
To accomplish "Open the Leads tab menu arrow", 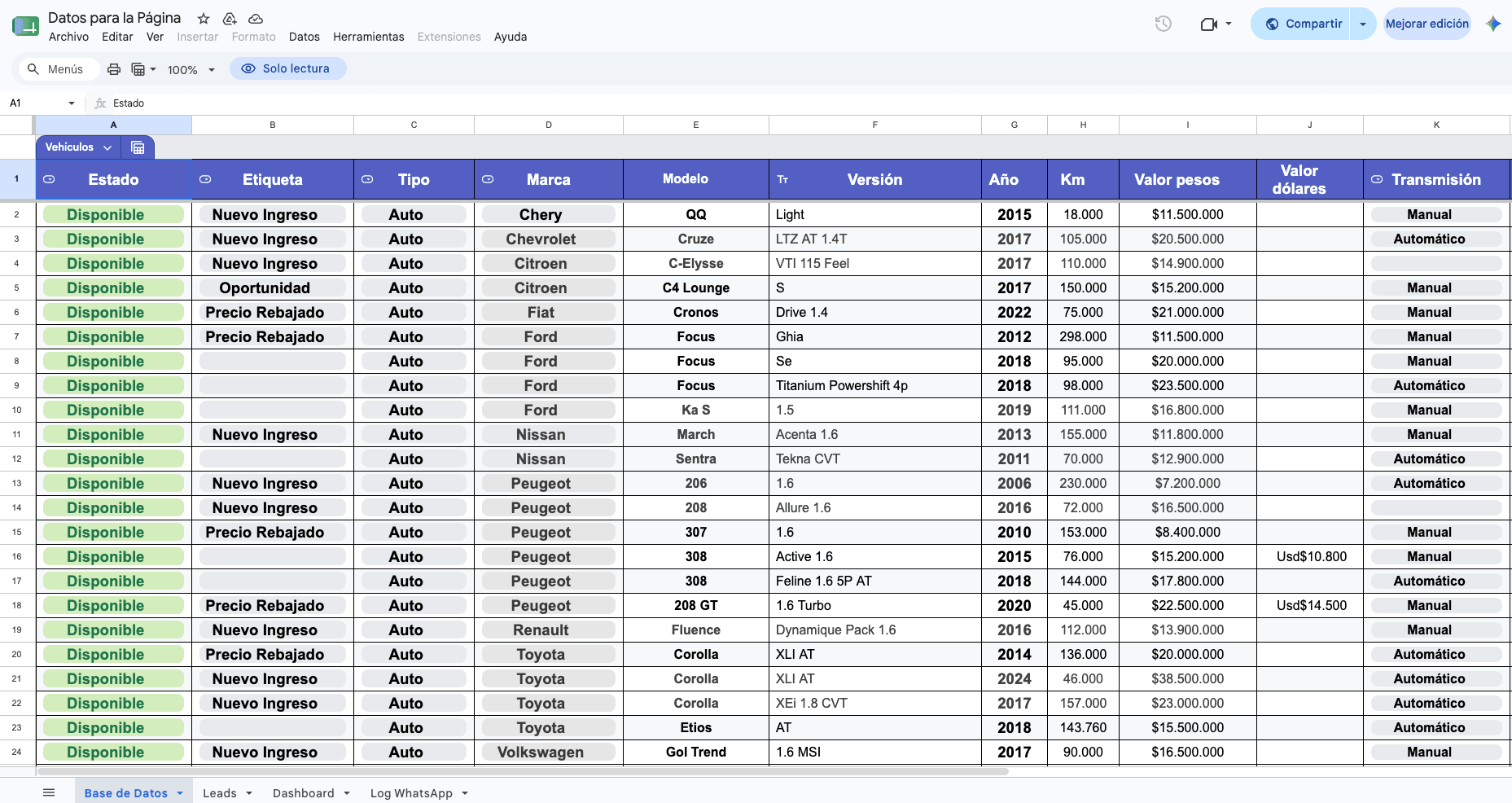I will click(249, 792).
